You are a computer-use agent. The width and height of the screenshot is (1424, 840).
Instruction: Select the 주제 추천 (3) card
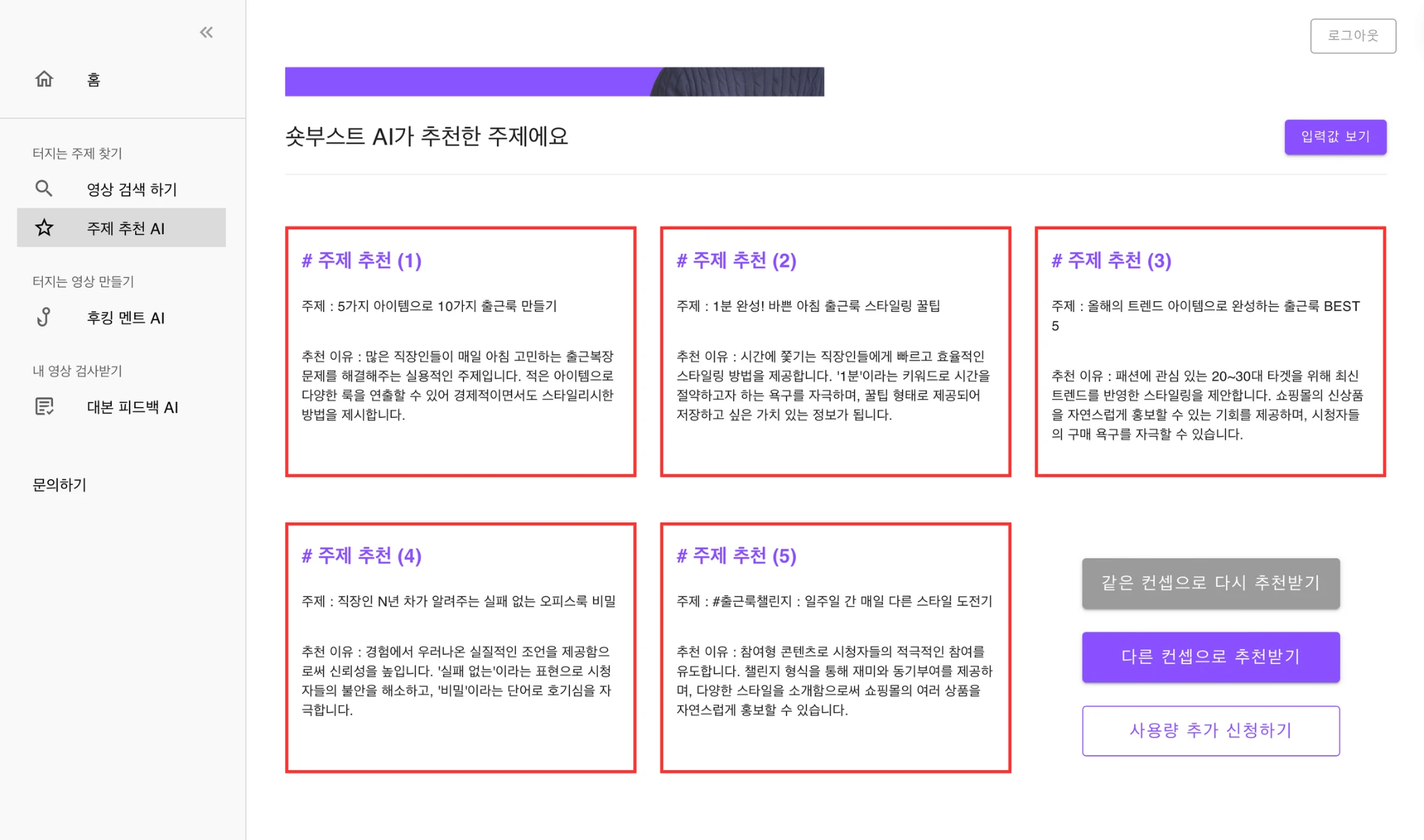[1210, 351]
